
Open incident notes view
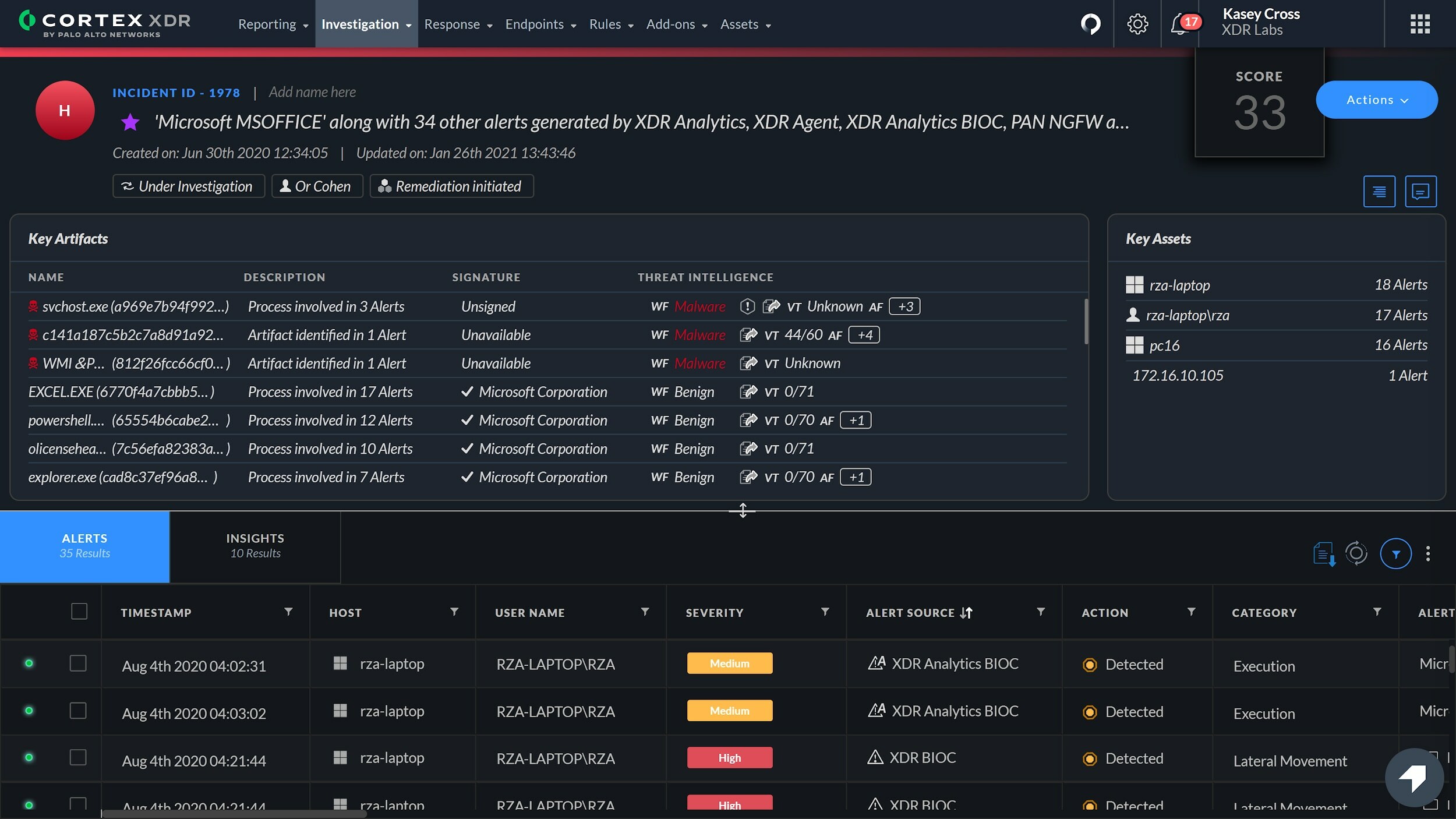click(x=1379, y=191)
